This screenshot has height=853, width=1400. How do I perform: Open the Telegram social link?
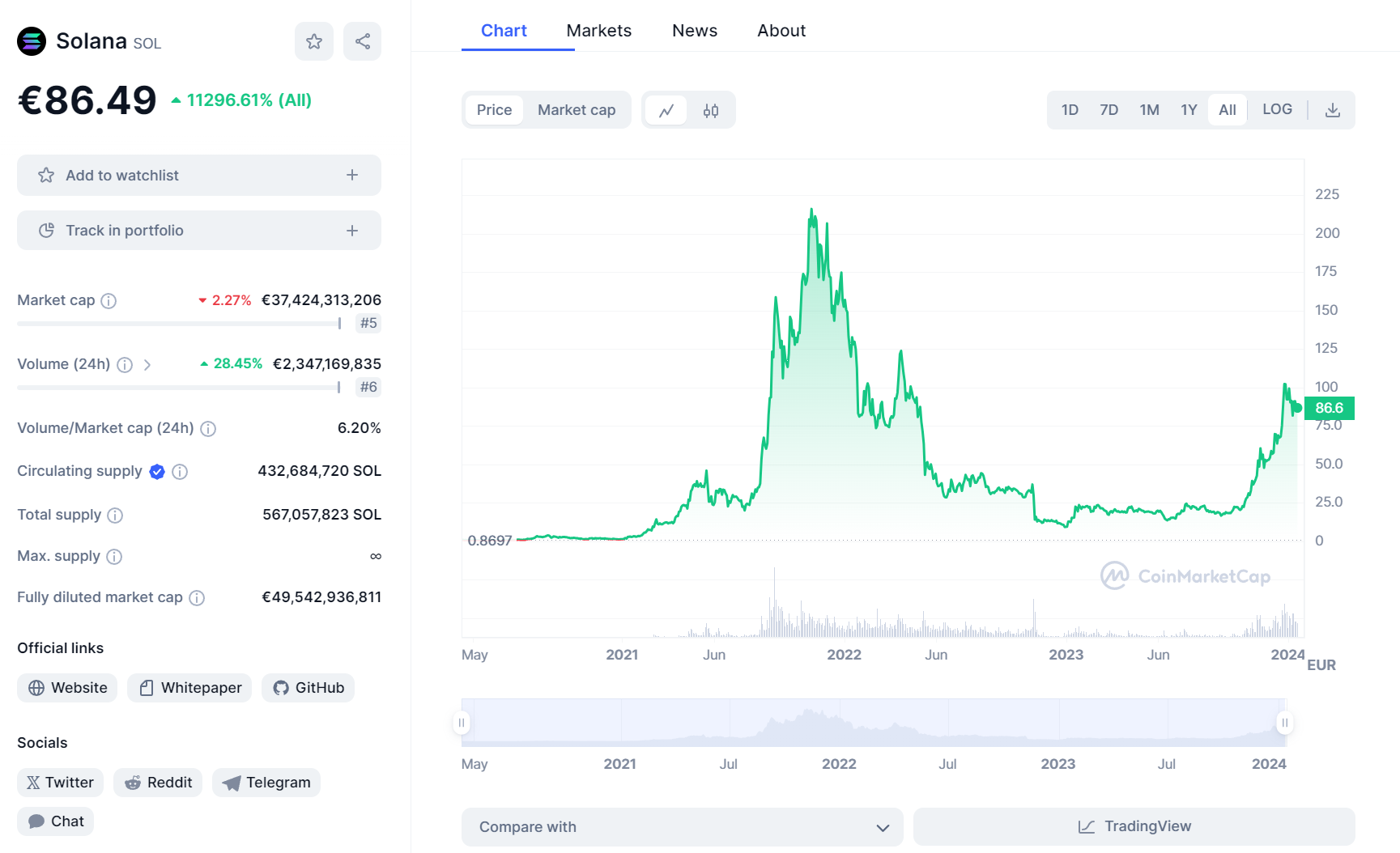point(266,783)
